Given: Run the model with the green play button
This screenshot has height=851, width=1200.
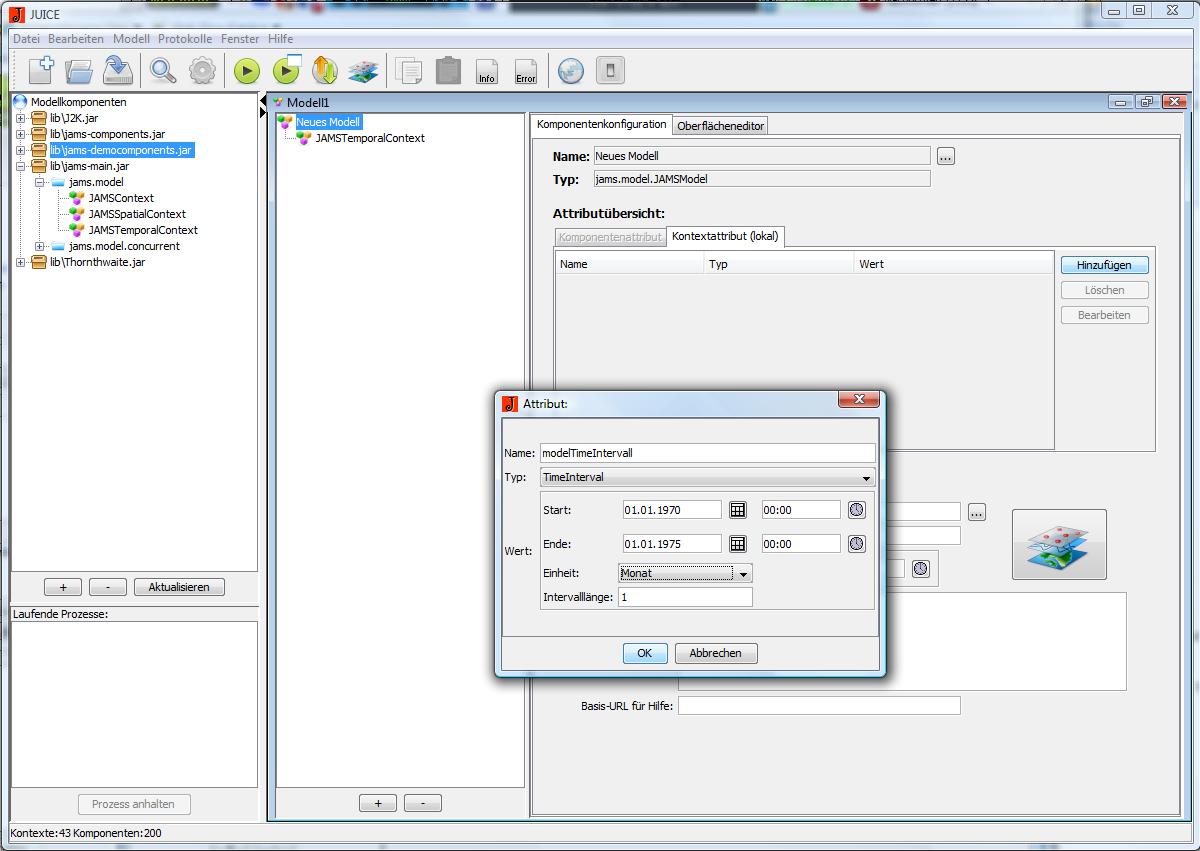Looking at the screenshot, I should 247,71.
